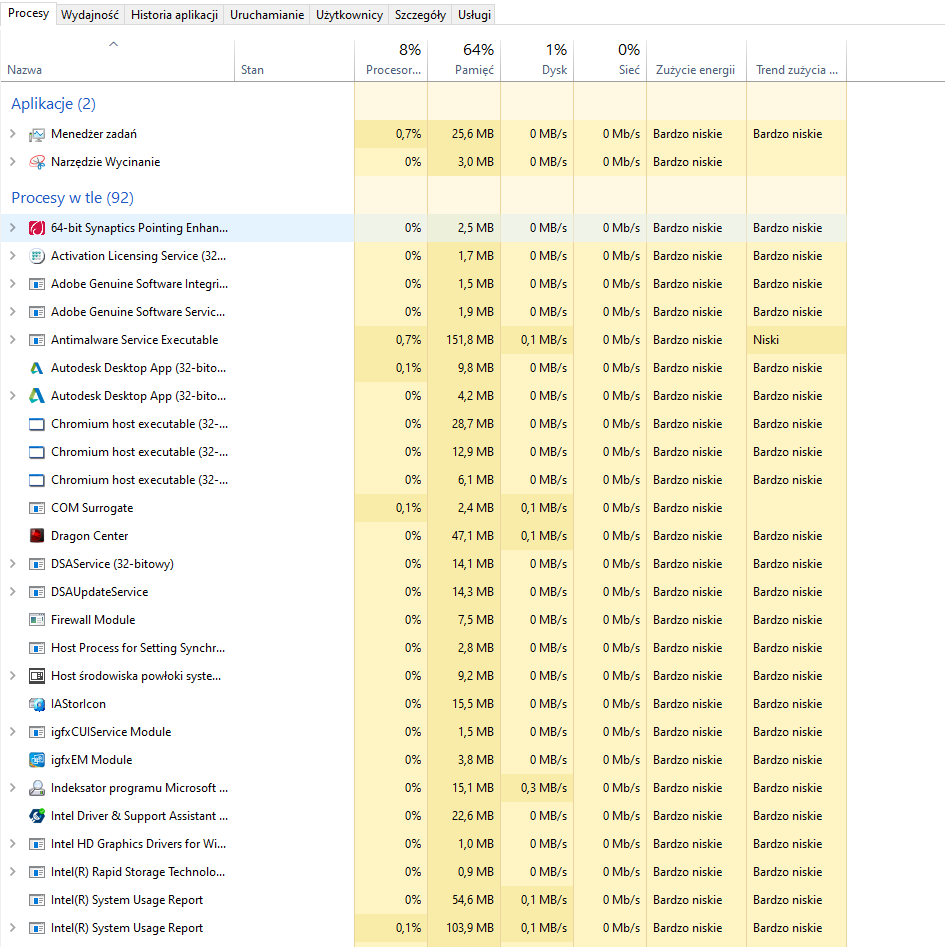This screenshot has width=945, height=947.
Task: Click the Antimalware Service Executable icon
Action: pos(37,340)
